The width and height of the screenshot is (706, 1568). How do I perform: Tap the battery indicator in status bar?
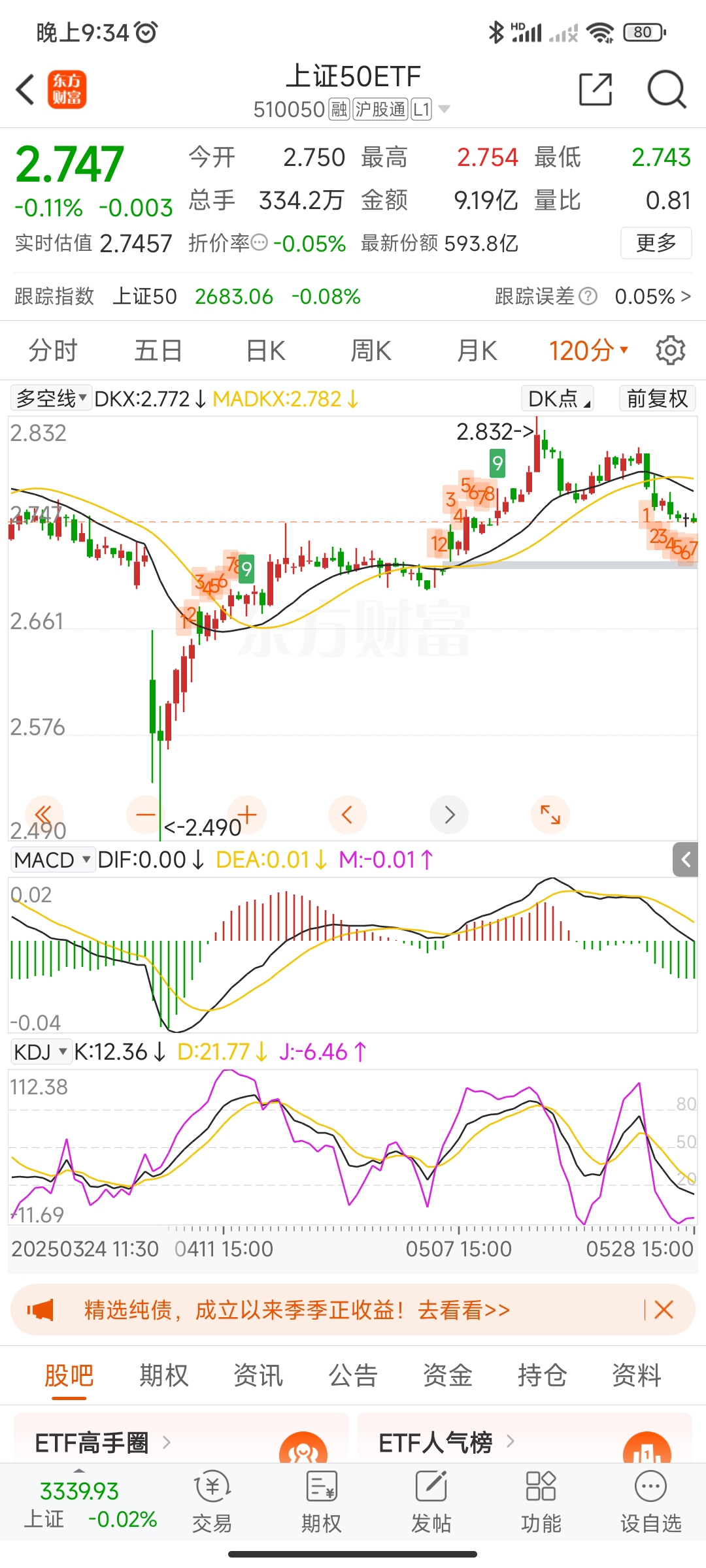point(645,32)
